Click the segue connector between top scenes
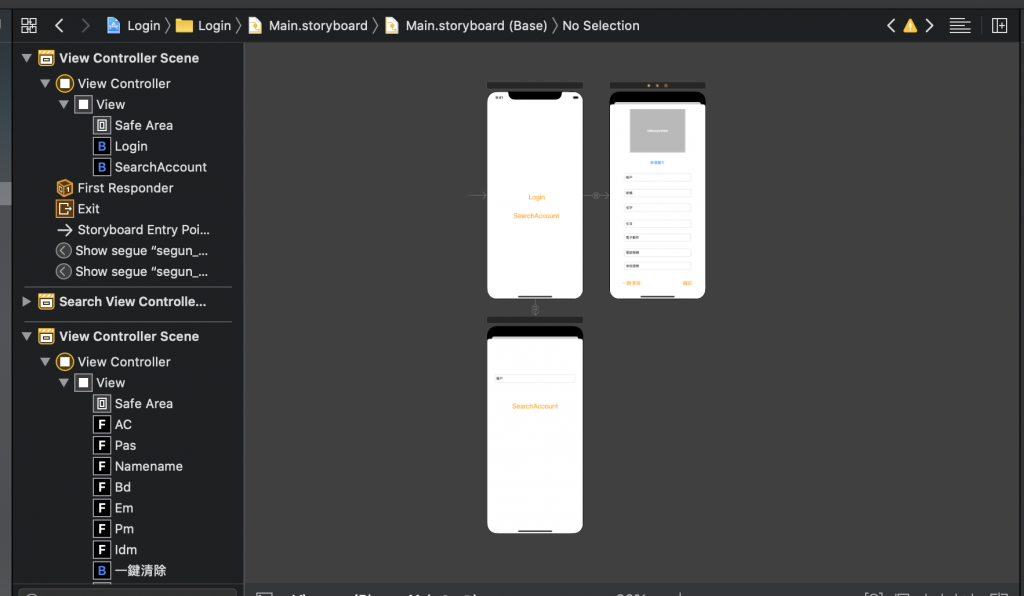This screenshot has height=596, width=1024. (x=596, y=195)
